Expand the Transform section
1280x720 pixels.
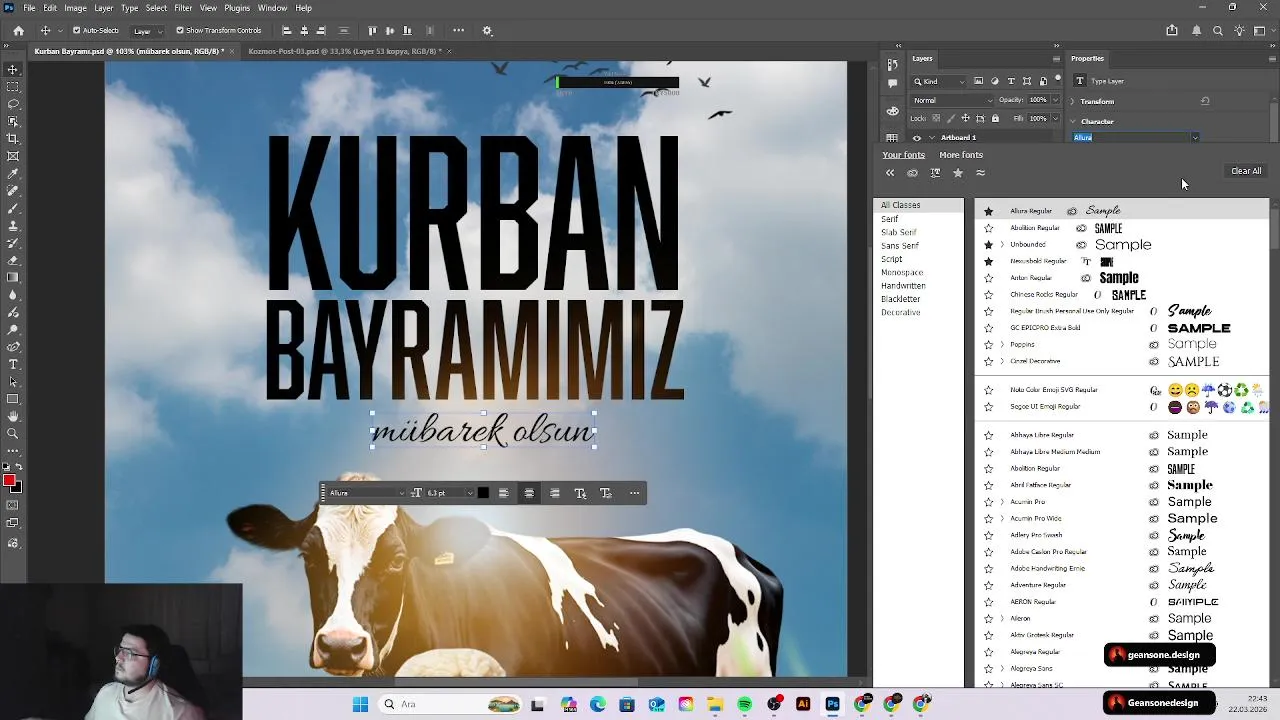(x=1072, y=101)
